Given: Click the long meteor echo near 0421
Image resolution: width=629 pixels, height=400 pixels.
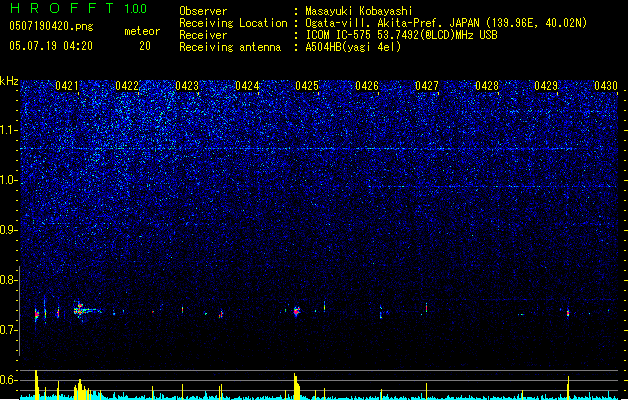Looking at the screenshot, I should pos(87,310).
